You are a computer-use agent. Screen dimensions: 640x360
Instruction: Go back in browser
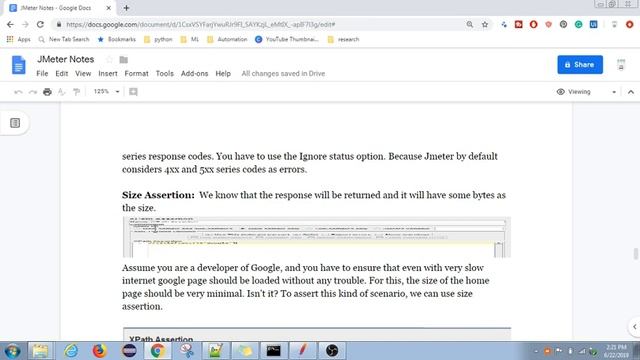(x=10, y=24)
